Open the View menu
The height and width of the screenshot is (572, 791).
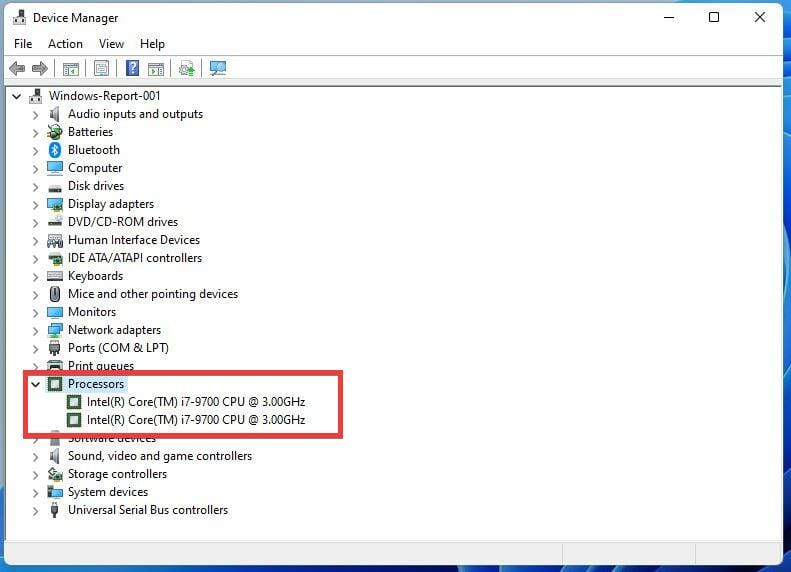click(111, 44)
